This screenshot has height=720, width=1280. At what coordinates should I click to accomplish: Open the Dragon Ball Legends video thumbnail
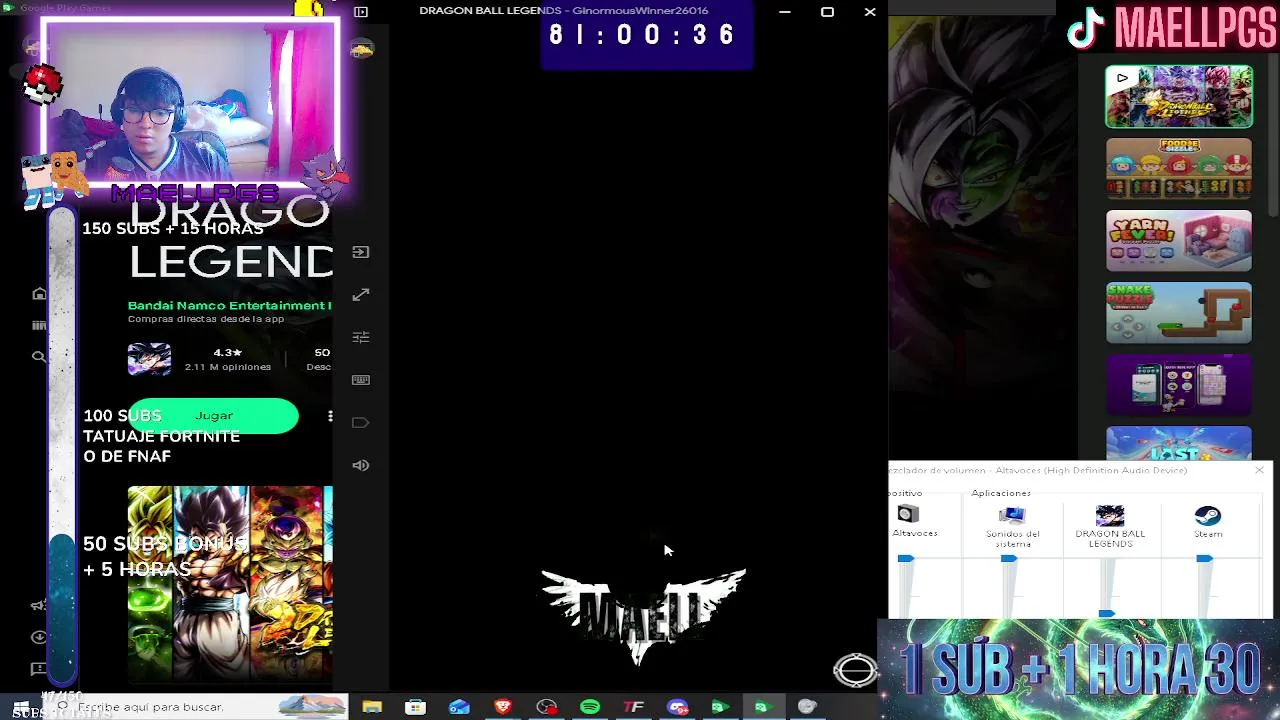tap(1179, 97)
